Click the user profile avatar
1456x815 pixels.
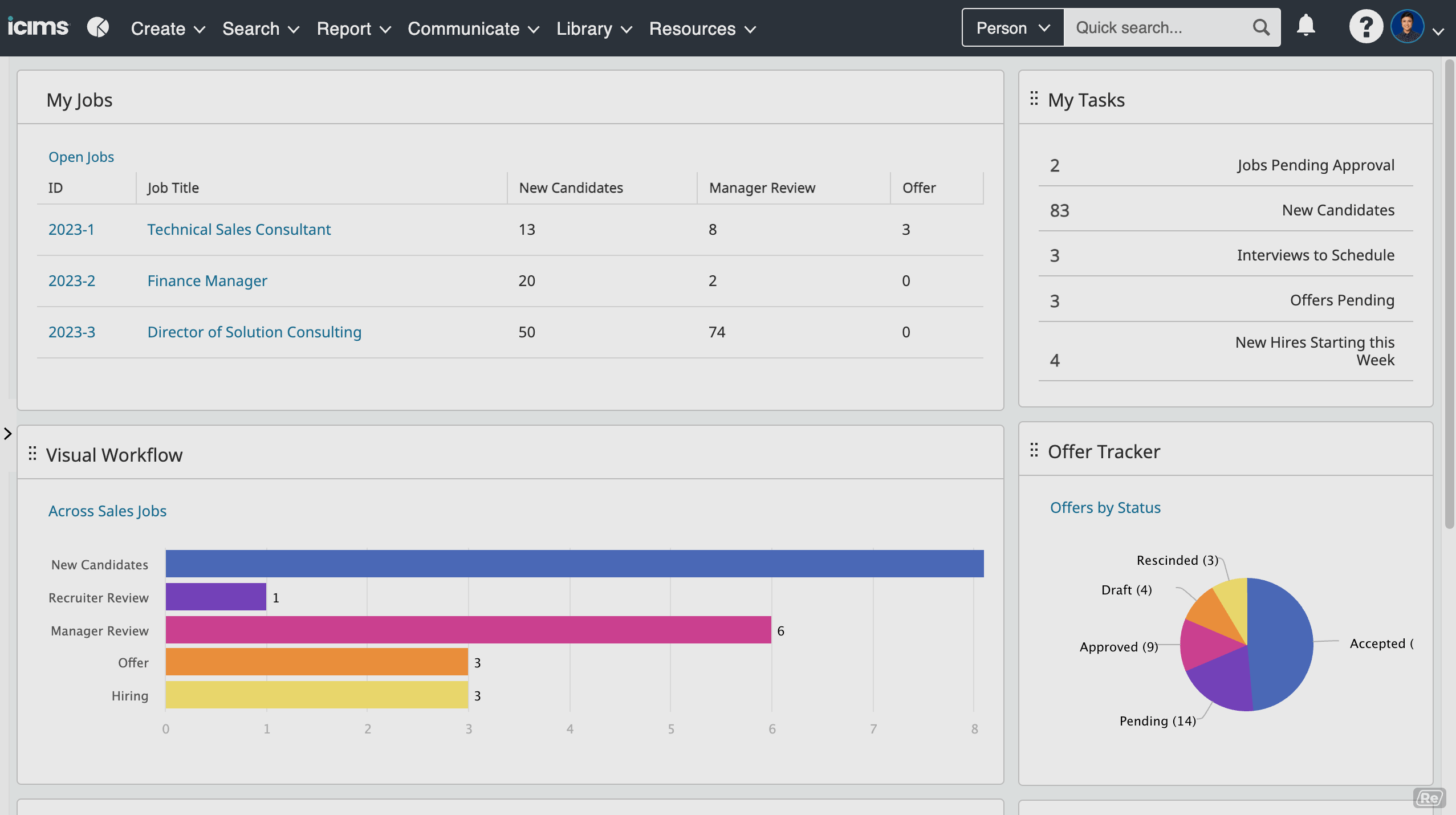click(1407, 27)
